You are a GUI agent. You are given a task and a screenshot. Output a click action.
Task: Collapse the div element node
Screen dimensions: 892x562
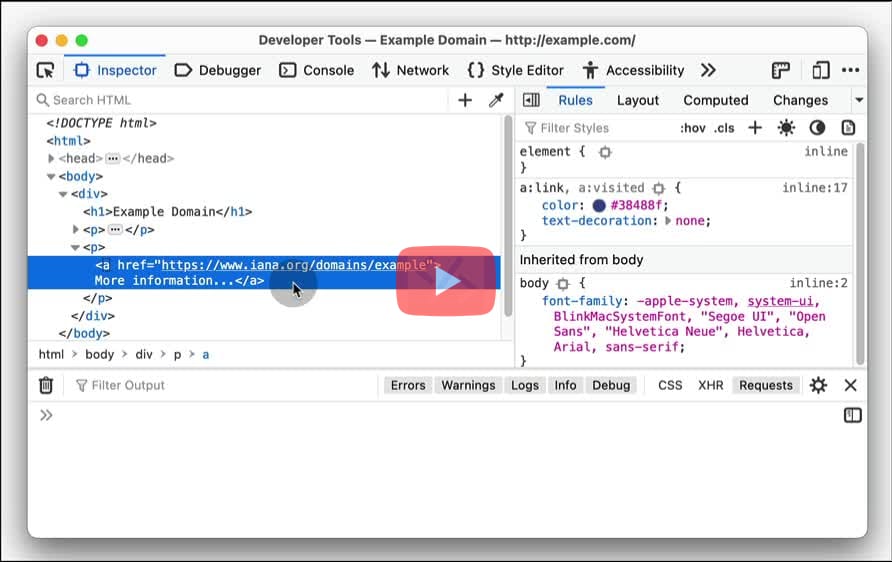coord(63,194)
